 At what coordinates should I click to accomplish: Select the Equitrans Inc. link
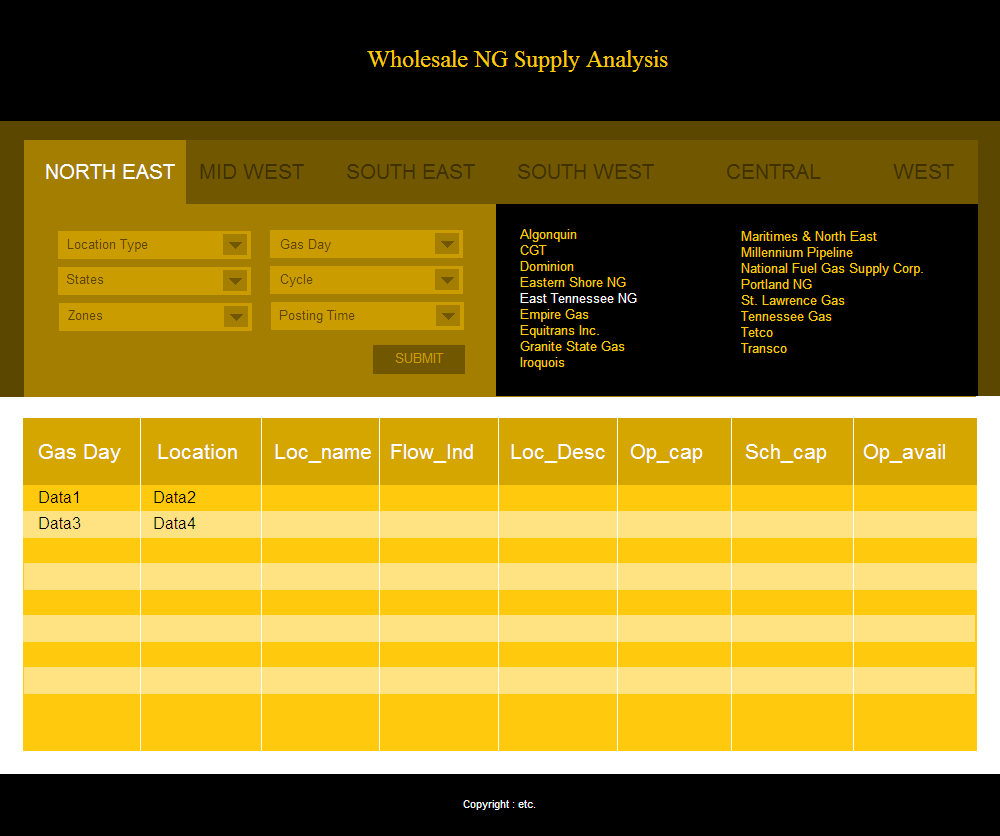click(x=559, y=330)
